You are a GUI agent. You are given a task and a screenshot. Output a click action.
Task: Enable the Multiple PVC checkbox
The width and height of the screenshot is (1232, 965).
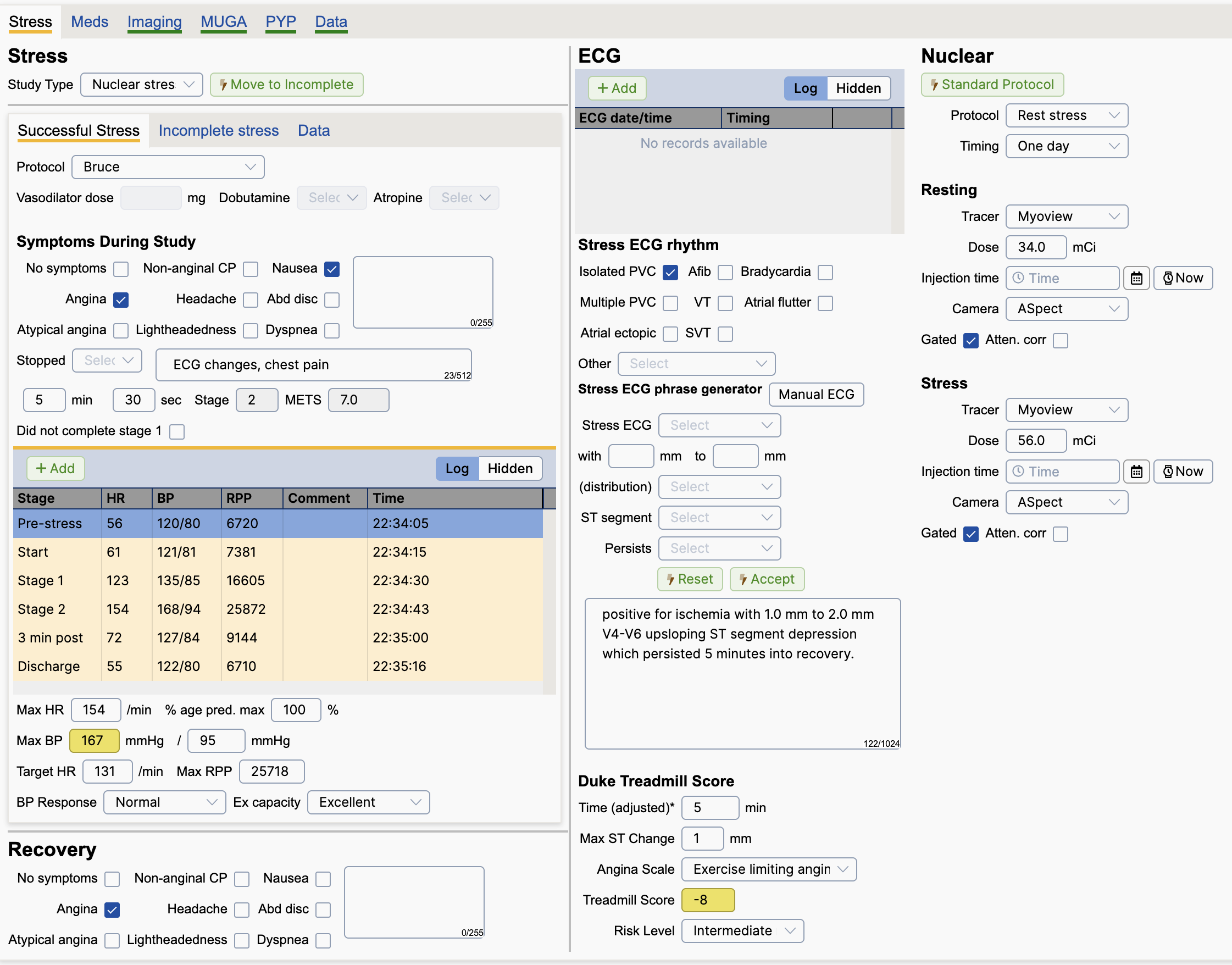pos(670,303)
